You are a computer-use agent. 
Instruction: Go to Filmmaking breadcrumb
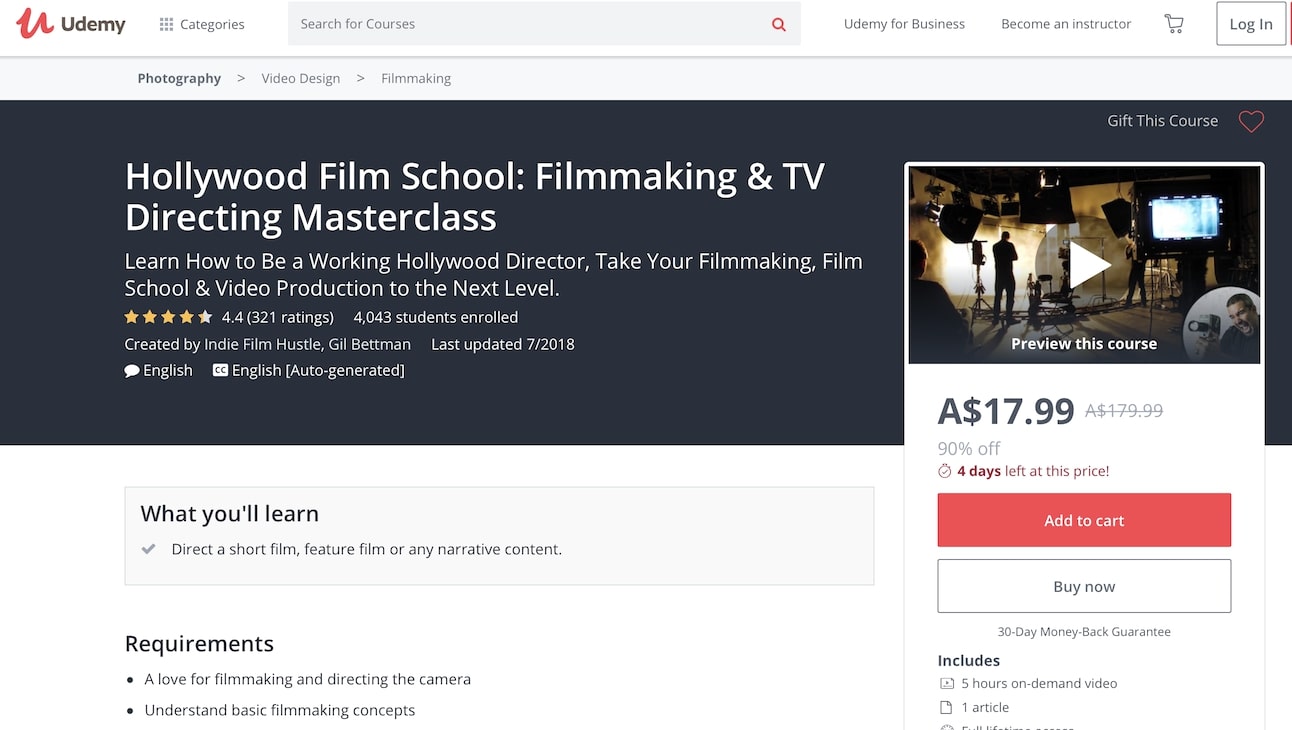point(416,78)
